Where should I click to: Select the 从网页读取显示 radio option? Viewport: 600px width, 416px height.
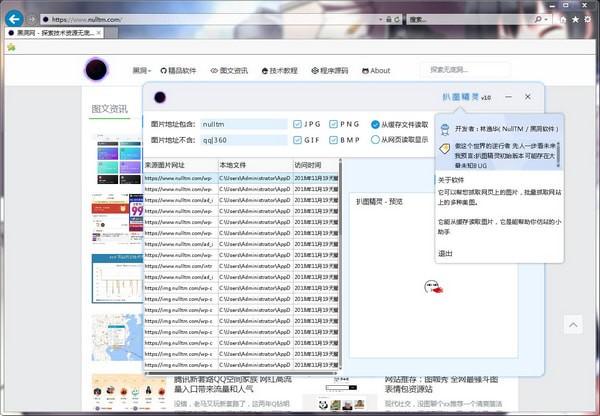375,140
